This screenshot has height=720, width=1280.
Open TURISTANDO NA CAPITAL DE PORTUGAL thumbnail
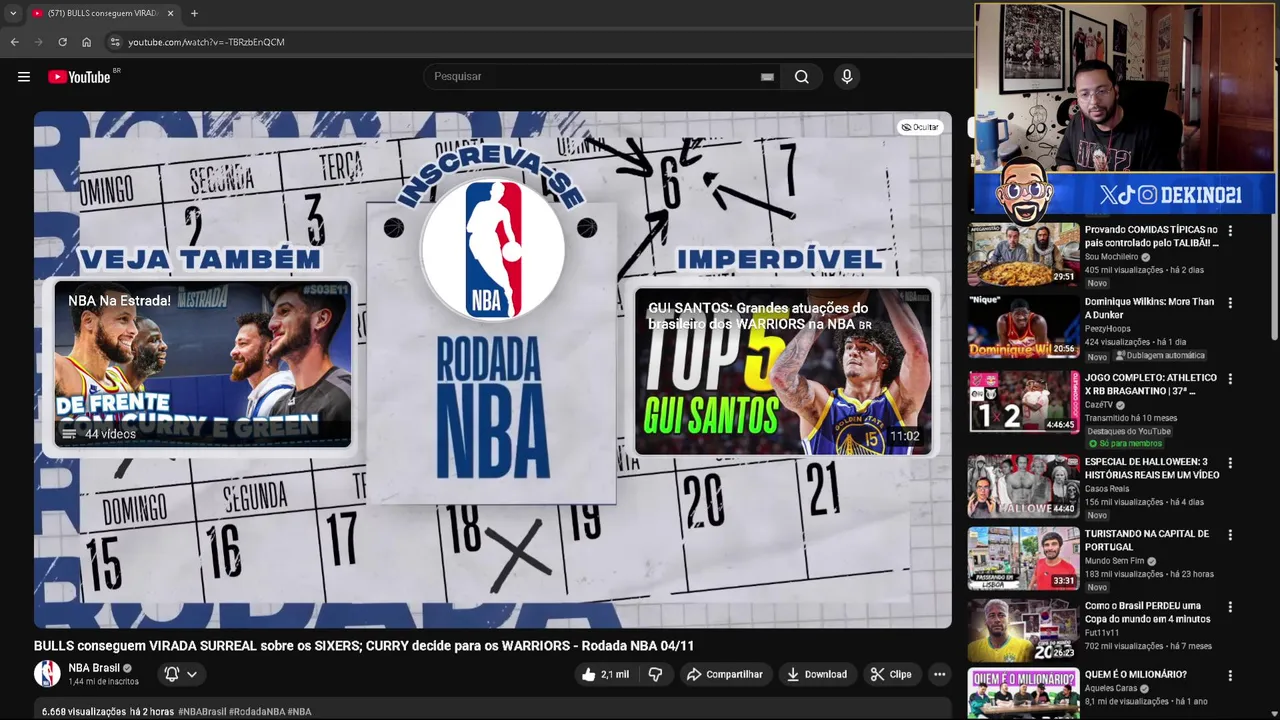pyautogui.click(x=1024, y=558)
